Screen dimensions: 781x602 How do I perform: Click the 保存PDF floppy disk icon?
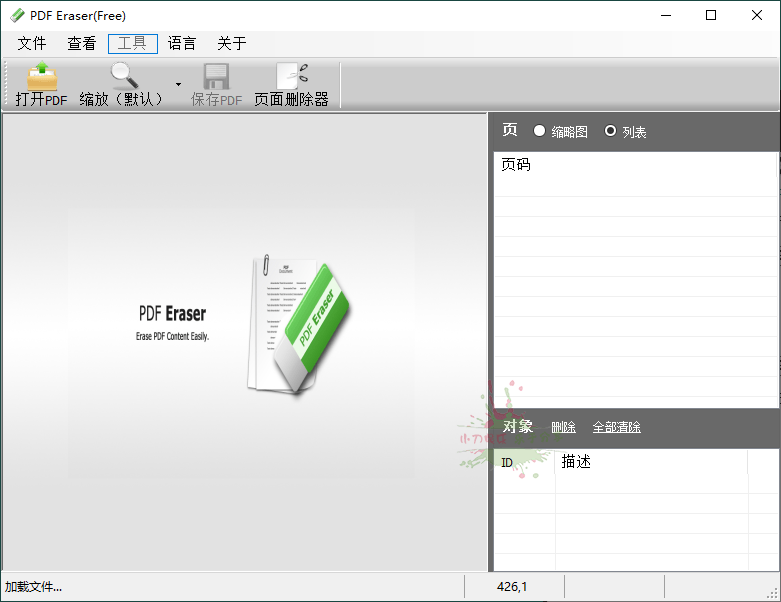pos(216,77)
